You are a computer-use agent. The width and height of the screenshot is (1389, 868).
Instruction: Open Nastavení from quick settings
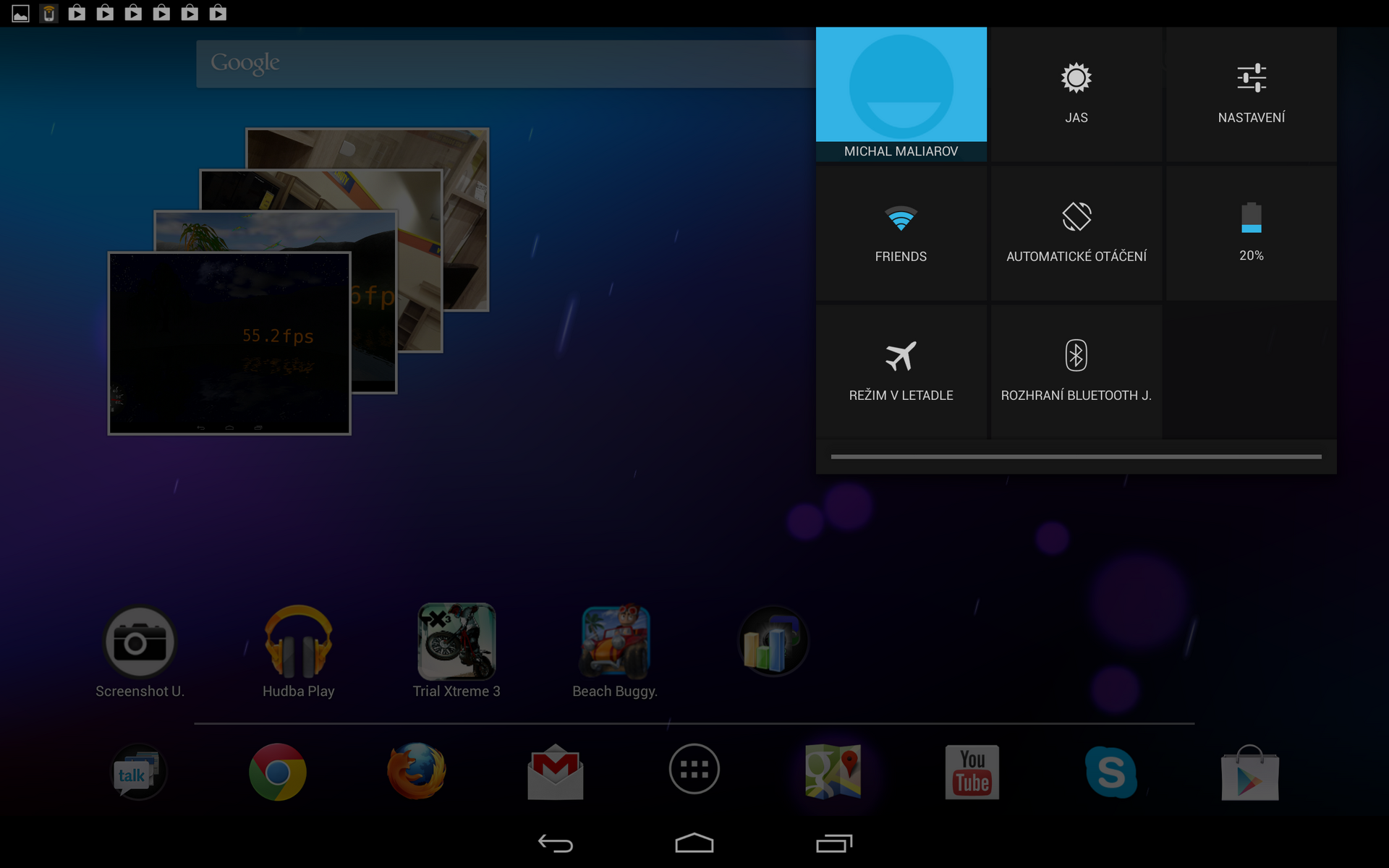(x=1251, y=94)
